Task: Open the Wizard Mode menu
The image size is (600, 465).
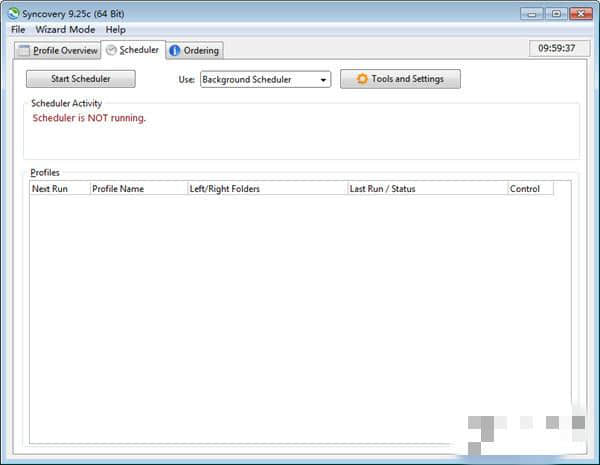Action: pos(65,29)
